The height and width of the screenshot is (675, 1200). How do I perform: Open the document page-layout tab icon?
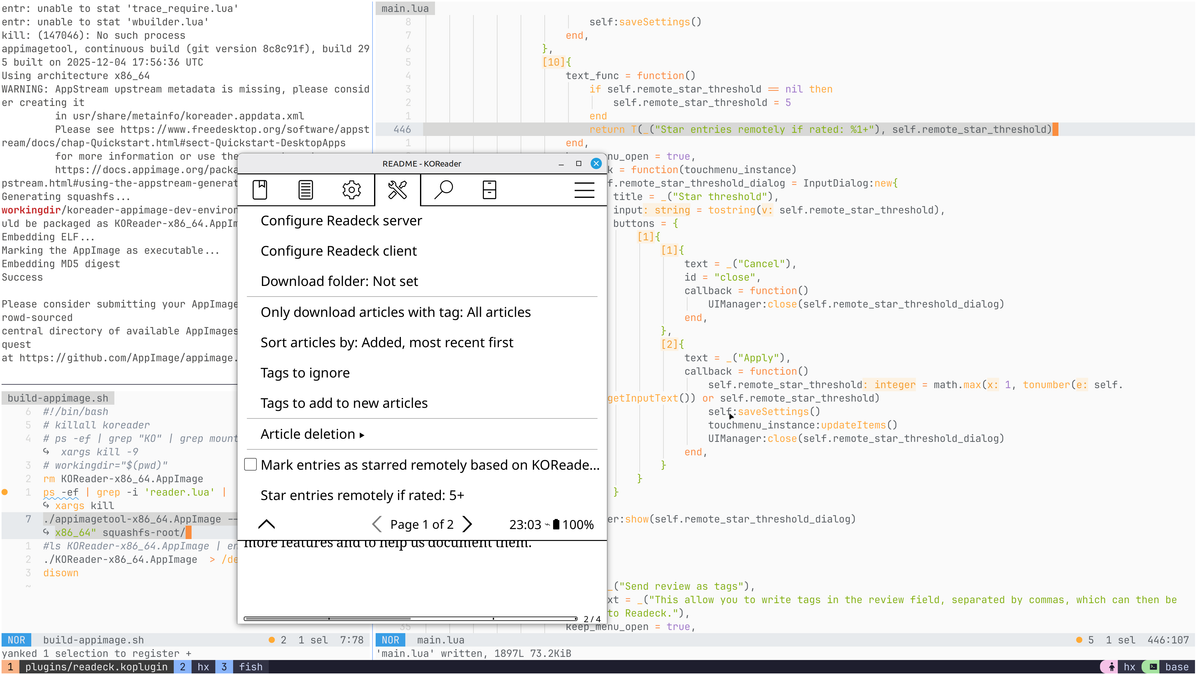tap(306, 190)
